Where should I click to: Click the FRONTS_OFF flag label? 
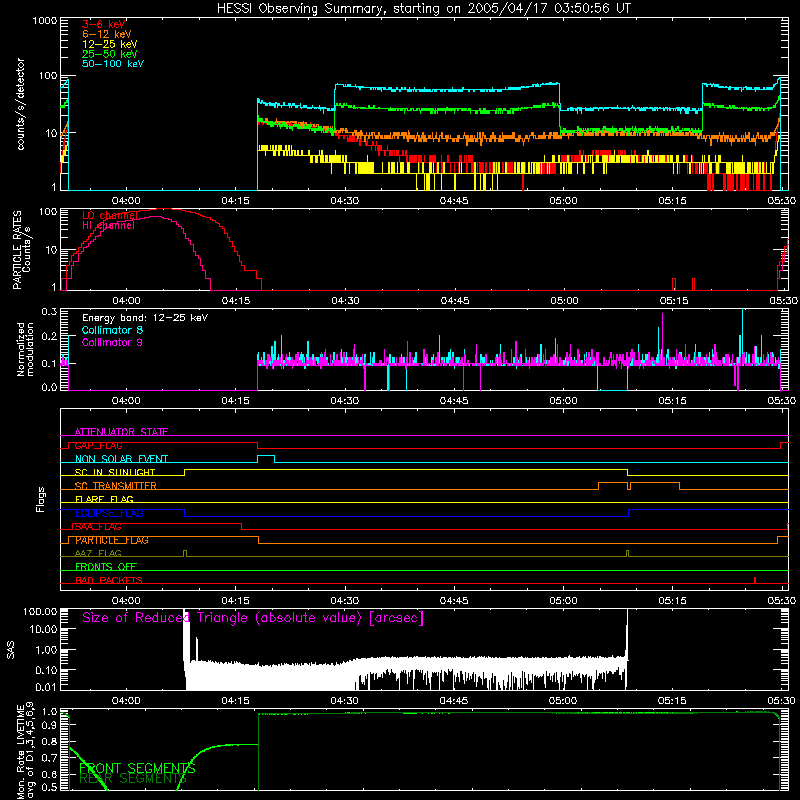coord(106,567)
